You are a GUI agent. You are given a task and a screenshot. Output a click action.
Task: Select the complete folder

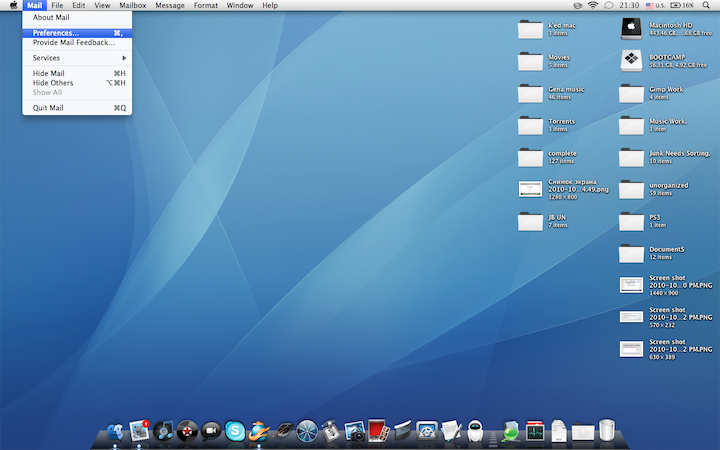530,158
